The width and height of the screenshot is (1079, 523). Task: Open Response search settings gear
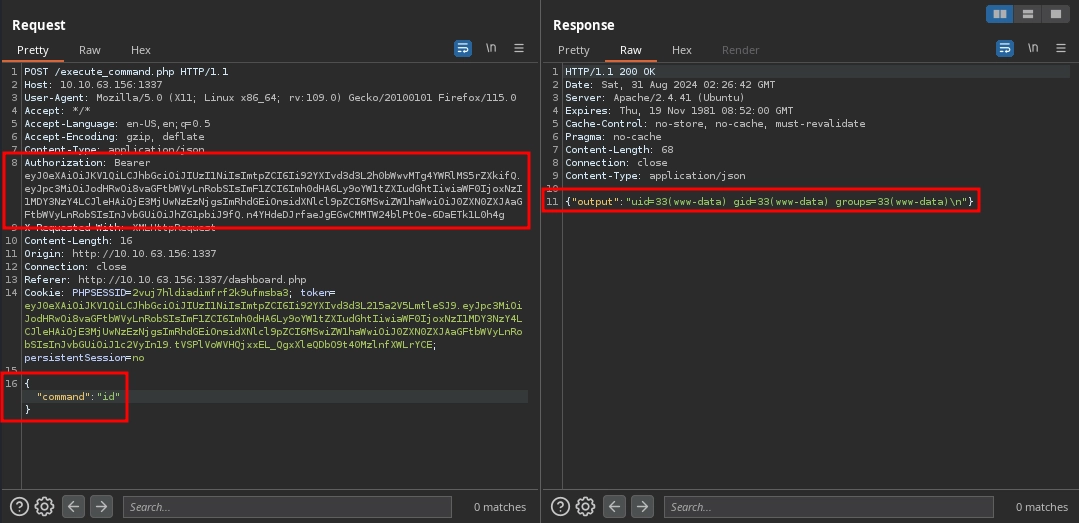click(586, 506)
